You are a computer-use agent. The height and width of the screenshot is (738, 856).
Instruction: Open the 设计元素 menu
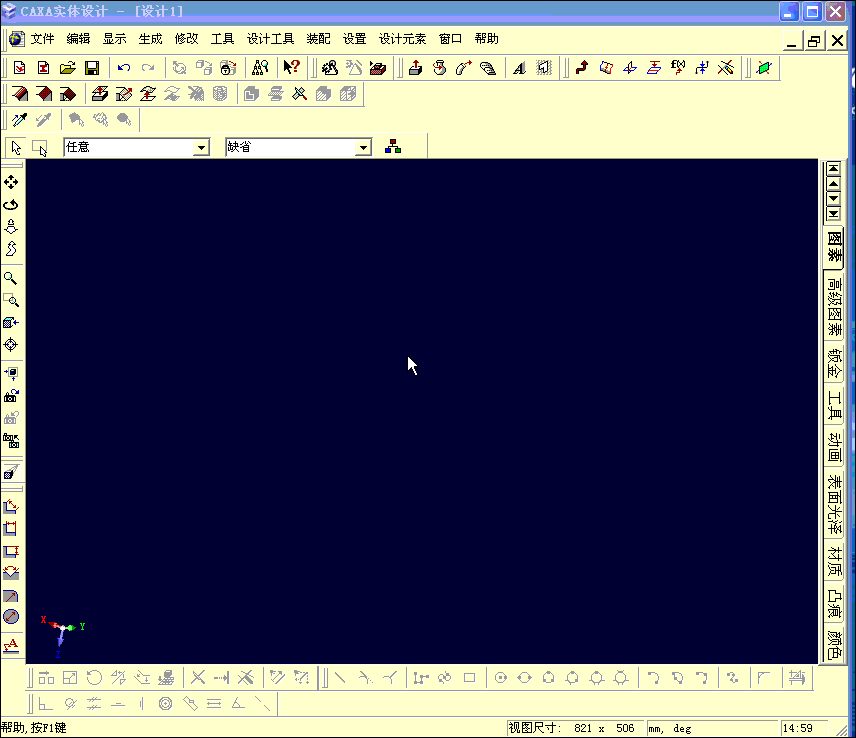pos(402,39)
